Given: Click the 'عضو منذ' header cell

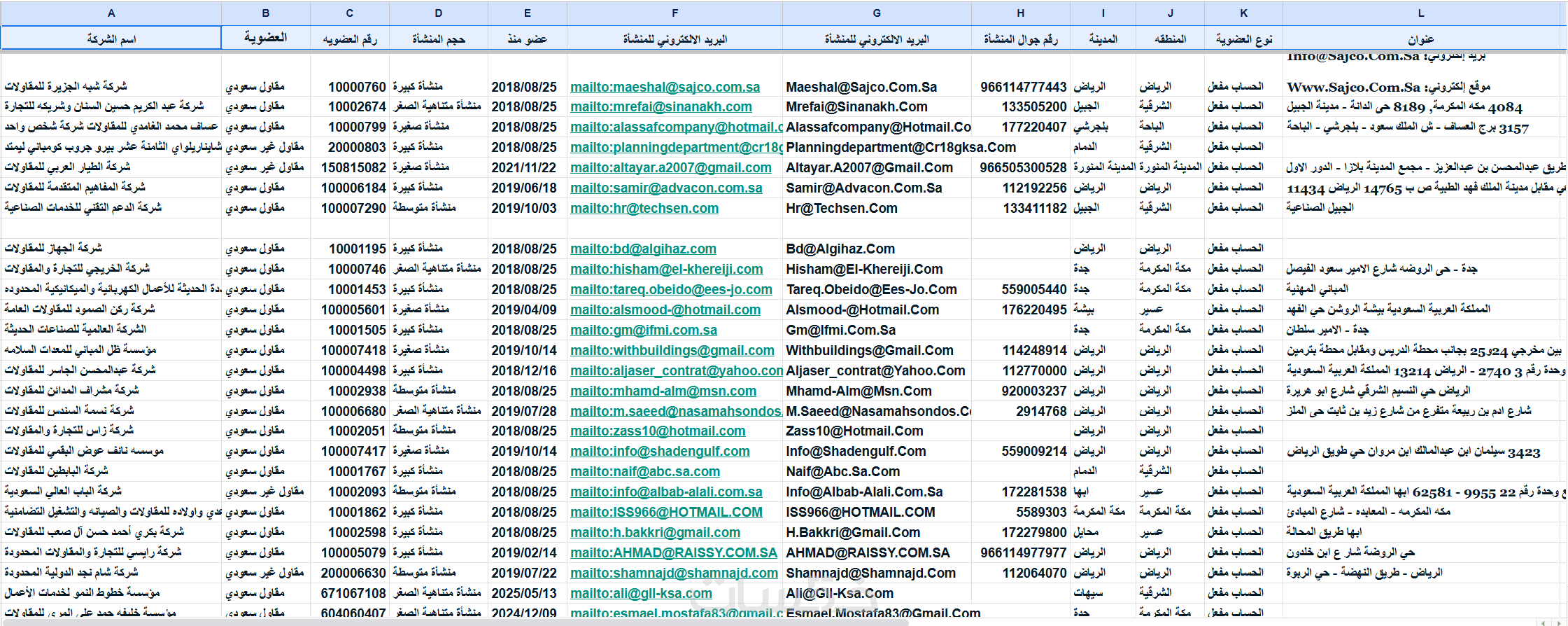Looking at the screenshot, I should point(528,39).
